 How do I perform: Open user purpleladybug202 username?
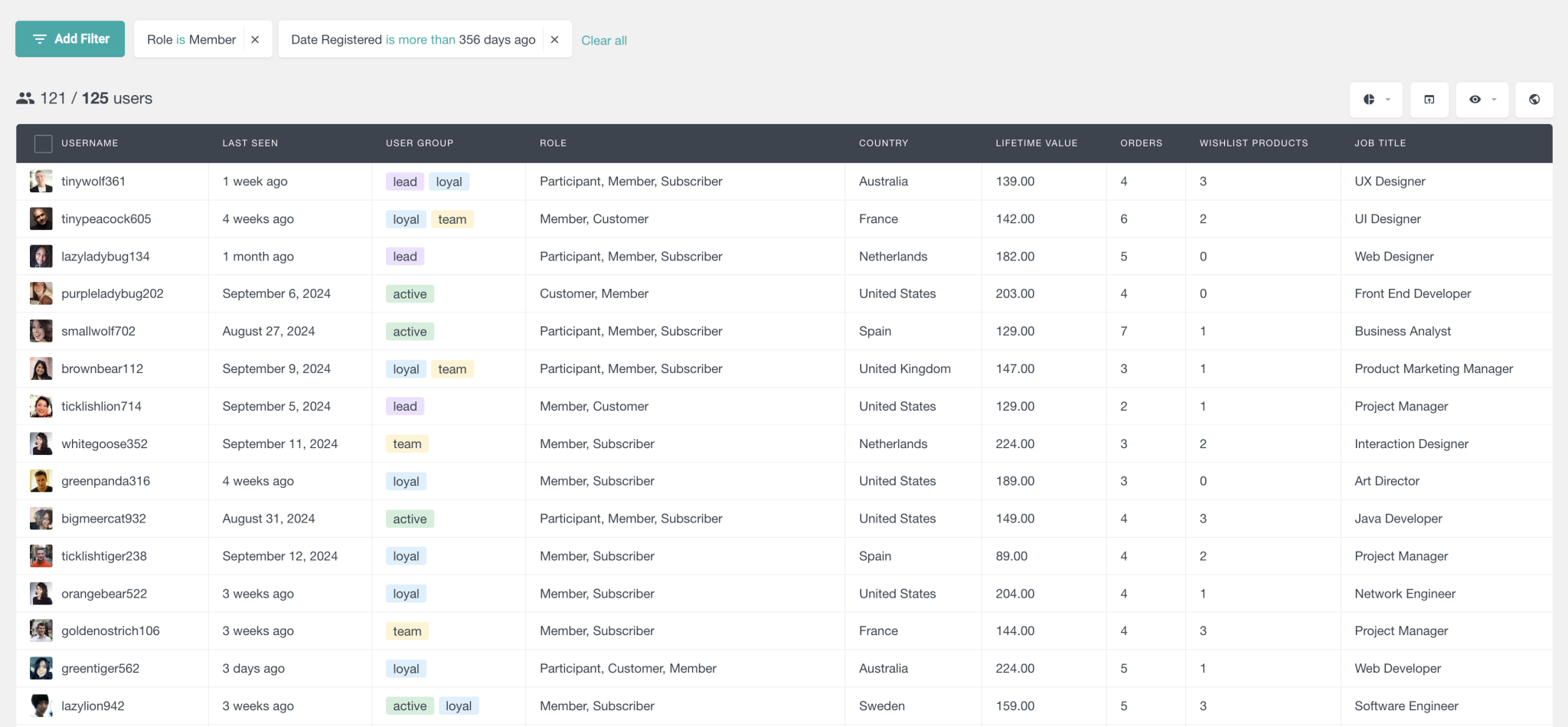click(x=113, y=293)
